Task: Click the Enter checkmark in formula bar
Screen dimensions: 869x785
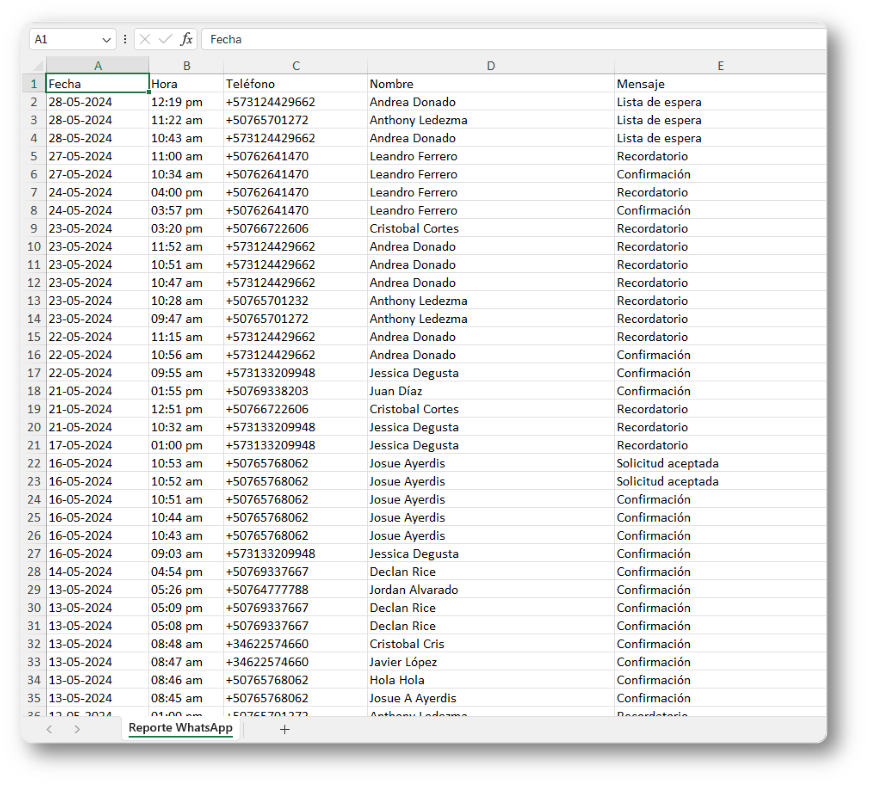Action: (x=165, y=39)
